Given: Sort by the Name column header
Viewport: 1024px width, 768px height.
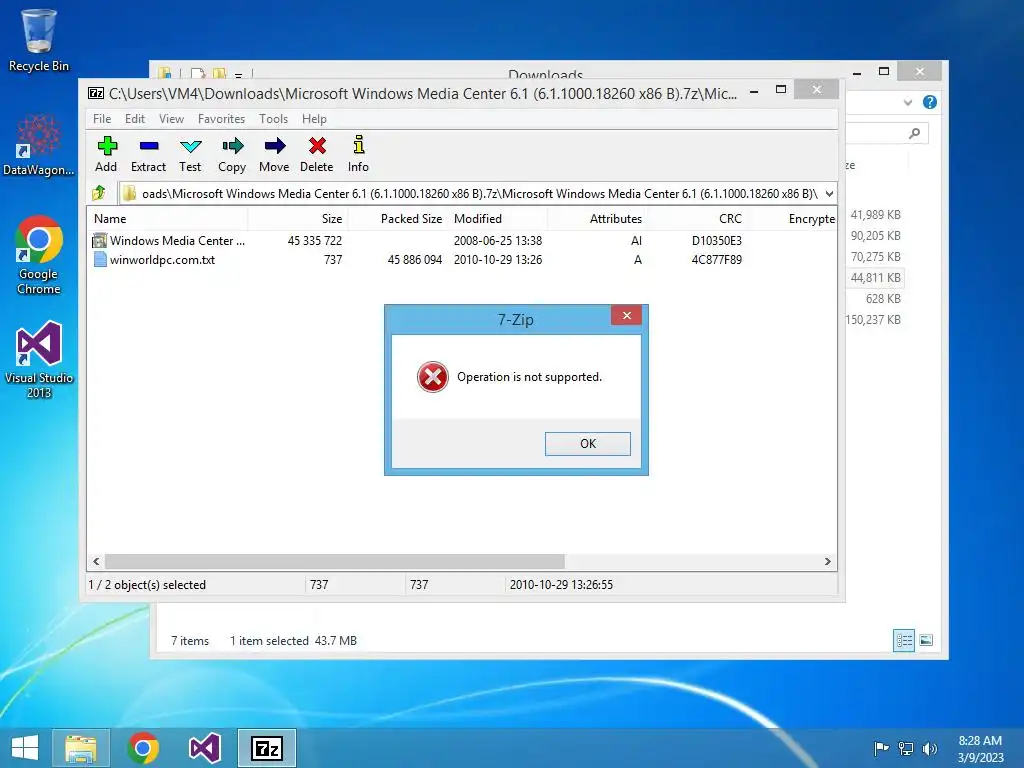Looking at the screenshot, I should point(167,219).
